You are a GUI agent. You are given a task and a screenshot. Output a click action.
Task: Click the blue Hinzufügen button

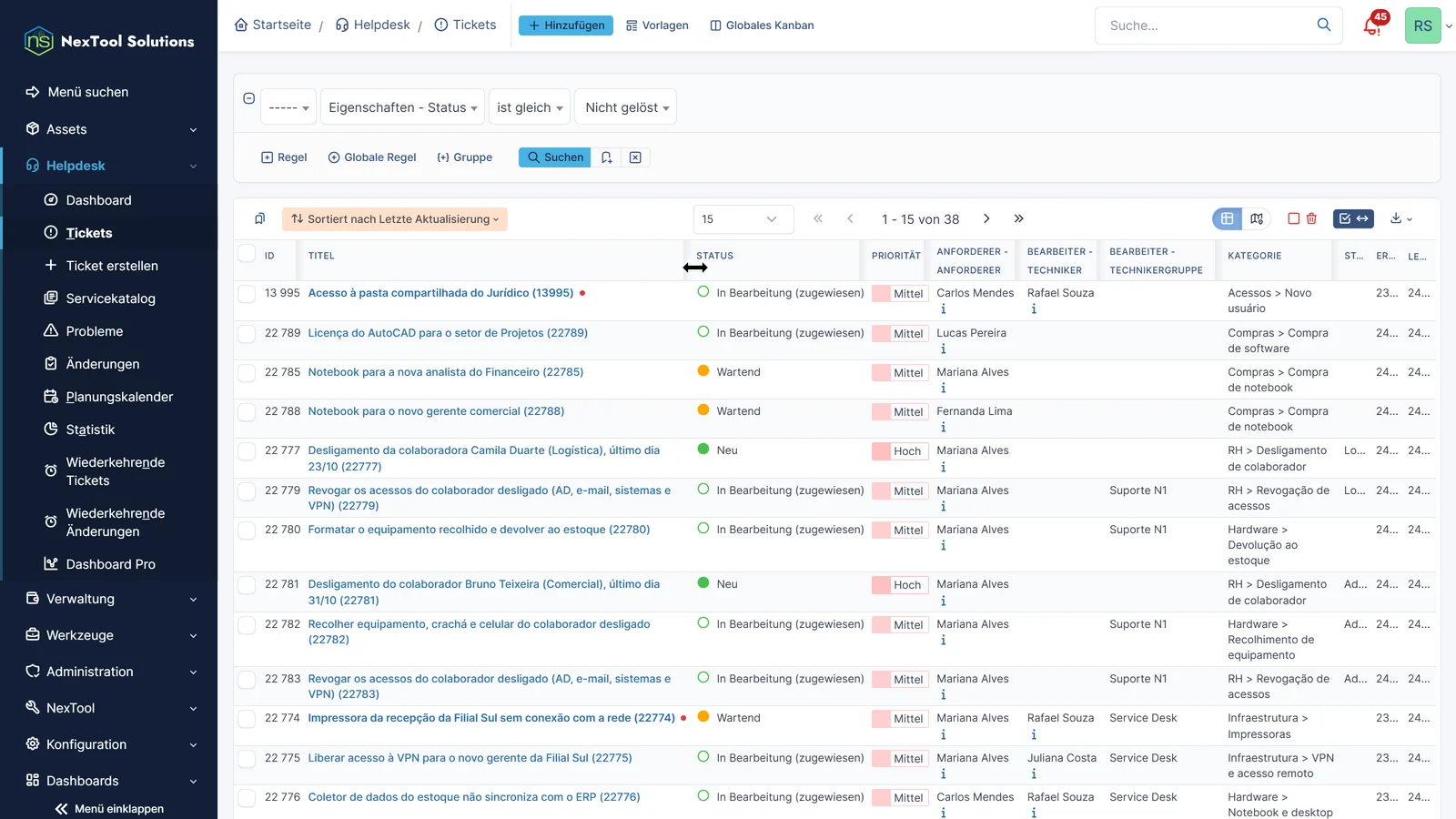click(566, 25)
